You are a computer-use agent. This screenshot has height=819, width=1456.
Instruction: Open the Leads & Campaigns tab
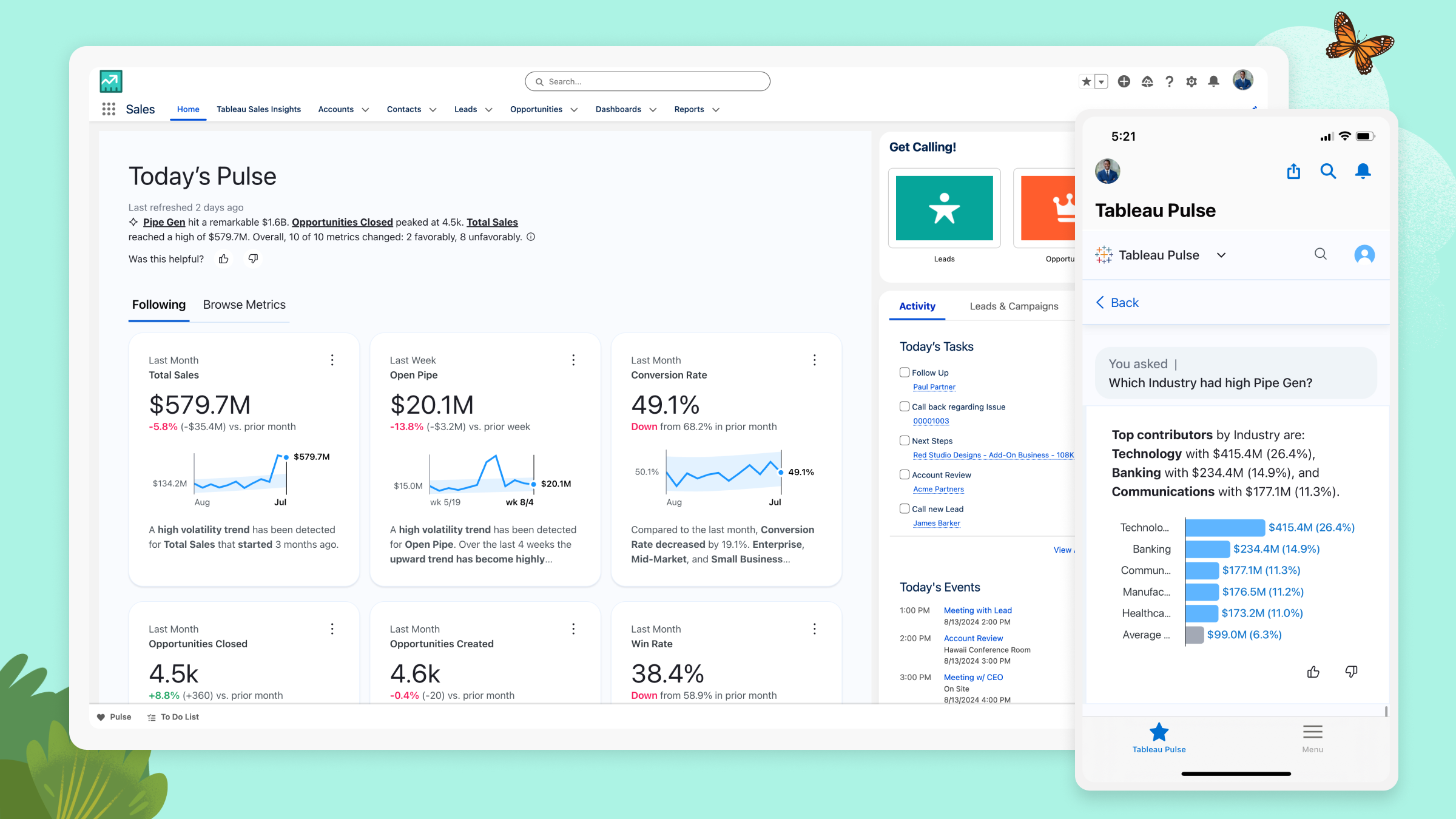point(1014,306)
